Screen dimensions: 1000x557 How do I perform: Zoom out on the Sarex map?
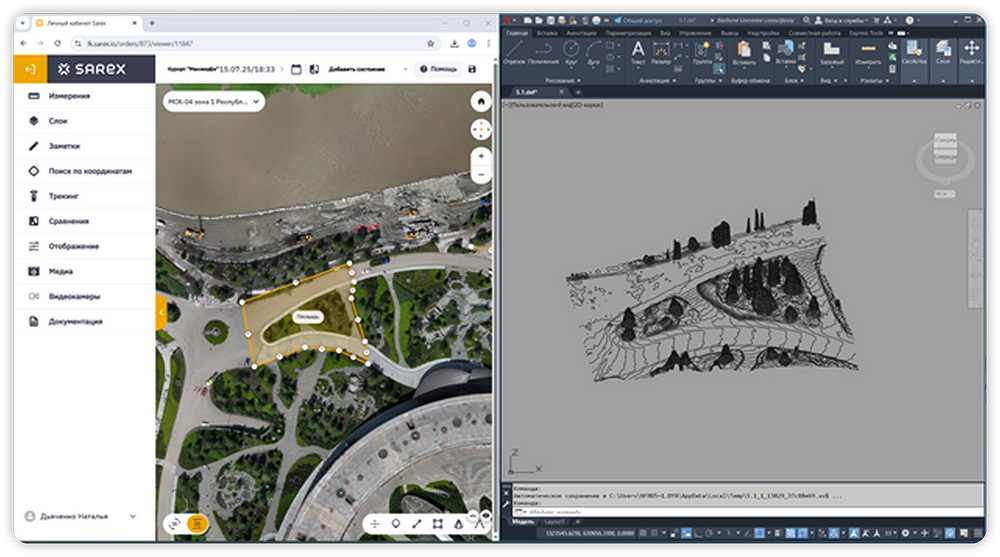click(481, 175)
